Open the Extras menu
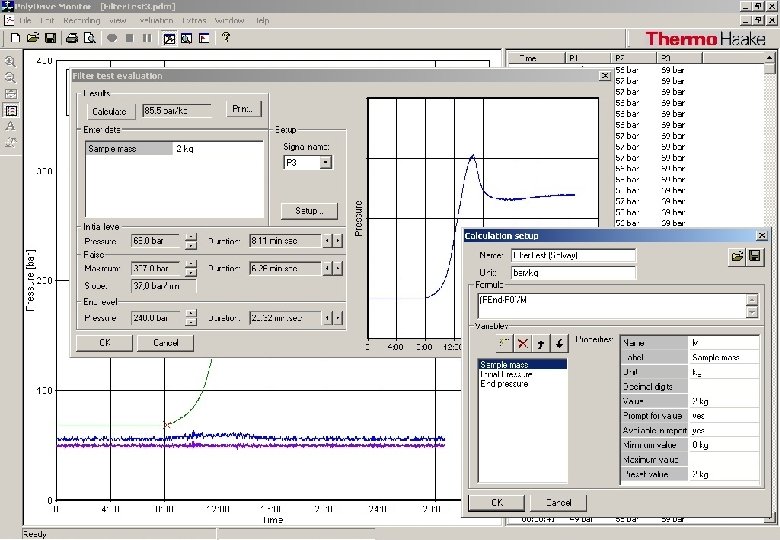This screenshot has height=540, width=780. [x=194, y=20]
